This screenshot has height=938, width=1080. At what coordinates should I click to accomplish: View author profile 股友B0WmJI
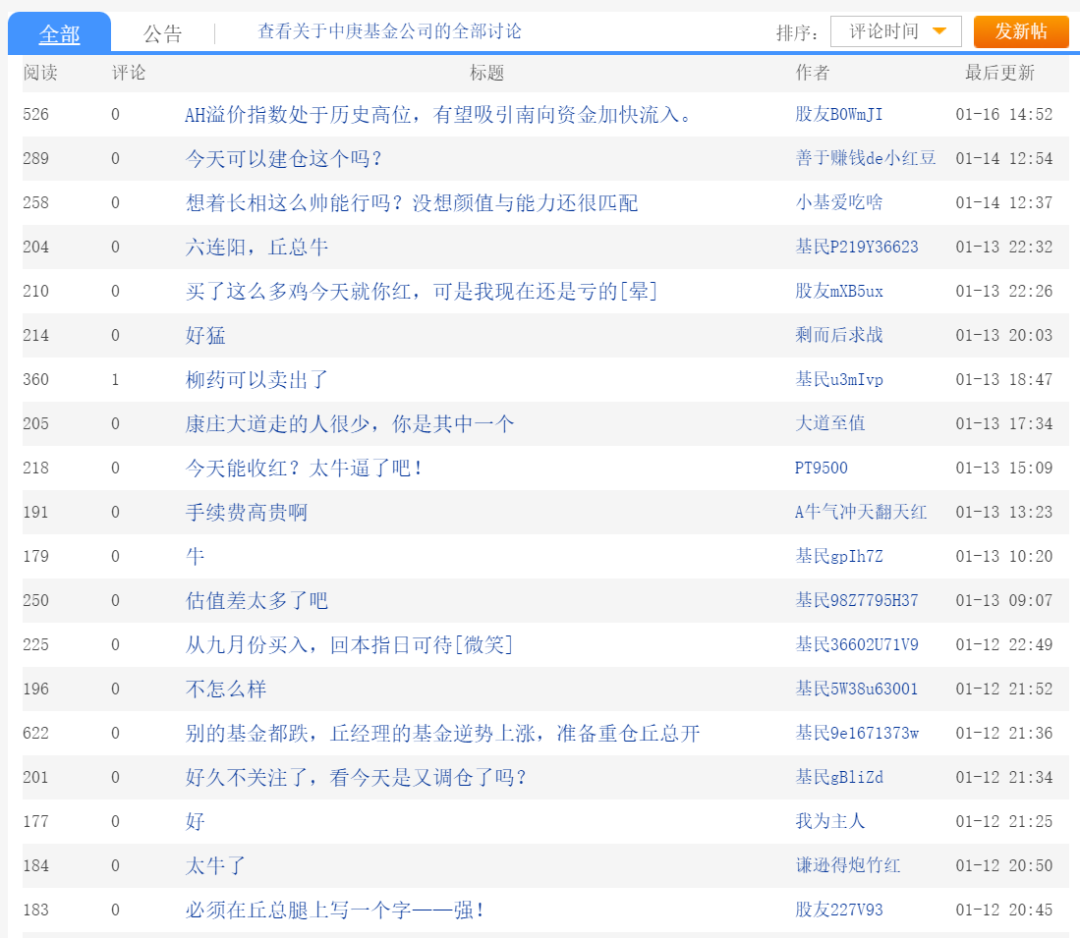click(839, 114)
